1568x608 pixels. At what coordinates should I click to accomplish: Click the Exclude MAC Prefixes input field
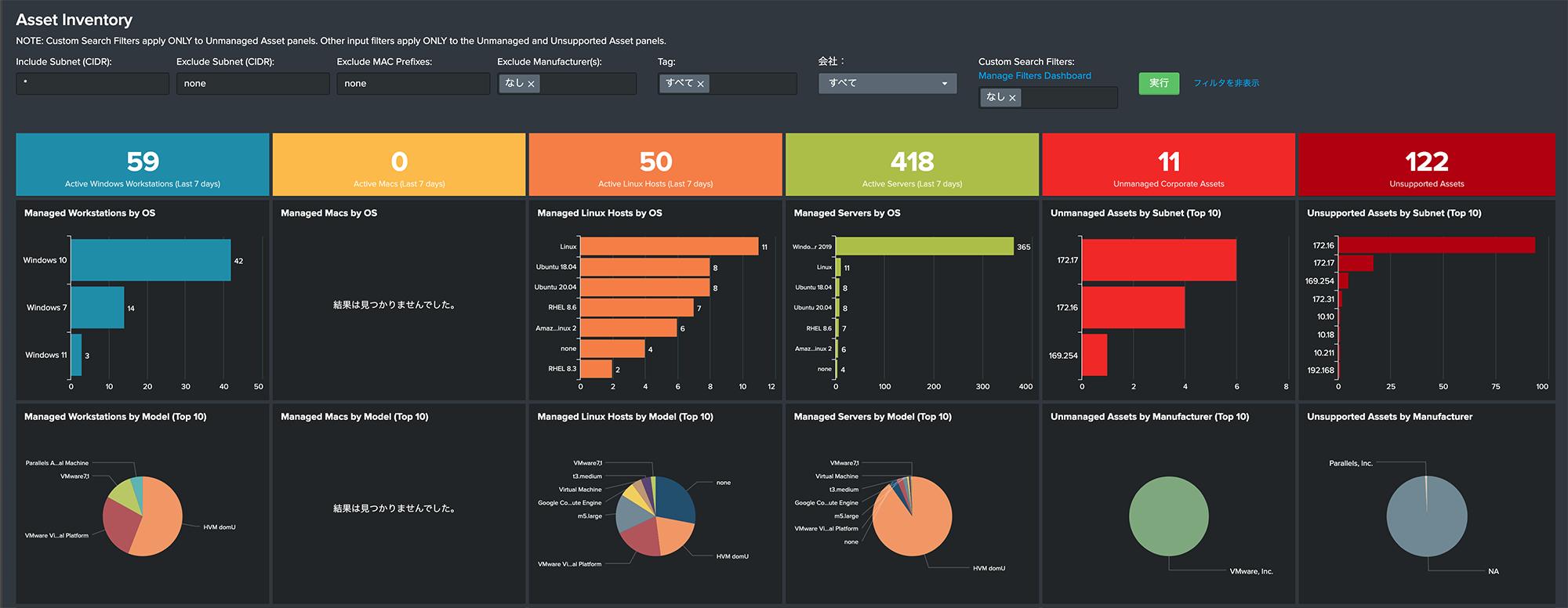click(413, 84)
